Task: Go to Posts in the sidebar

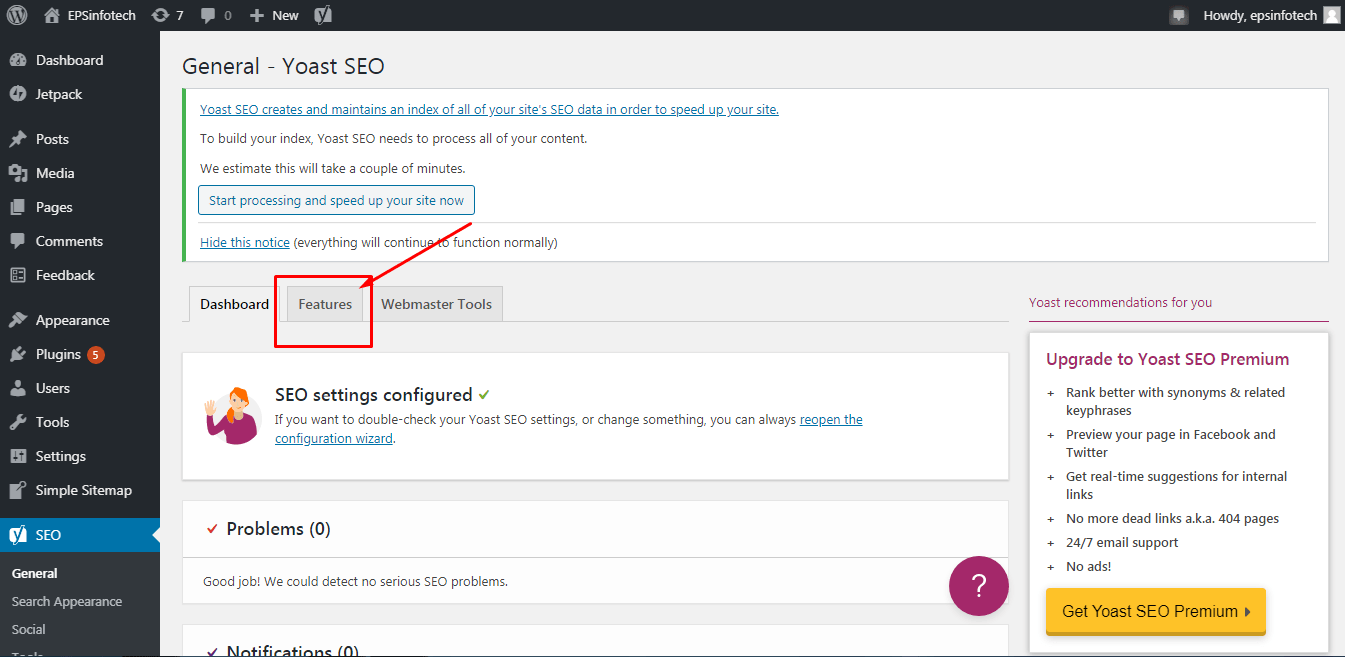Action: (x=80, y=139)
